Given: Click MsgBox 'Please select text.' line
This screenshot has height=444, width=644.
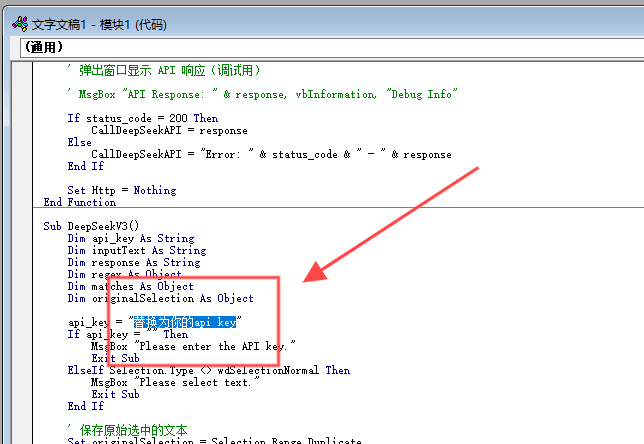Looking at the screenshot, I should click(175, 382).
